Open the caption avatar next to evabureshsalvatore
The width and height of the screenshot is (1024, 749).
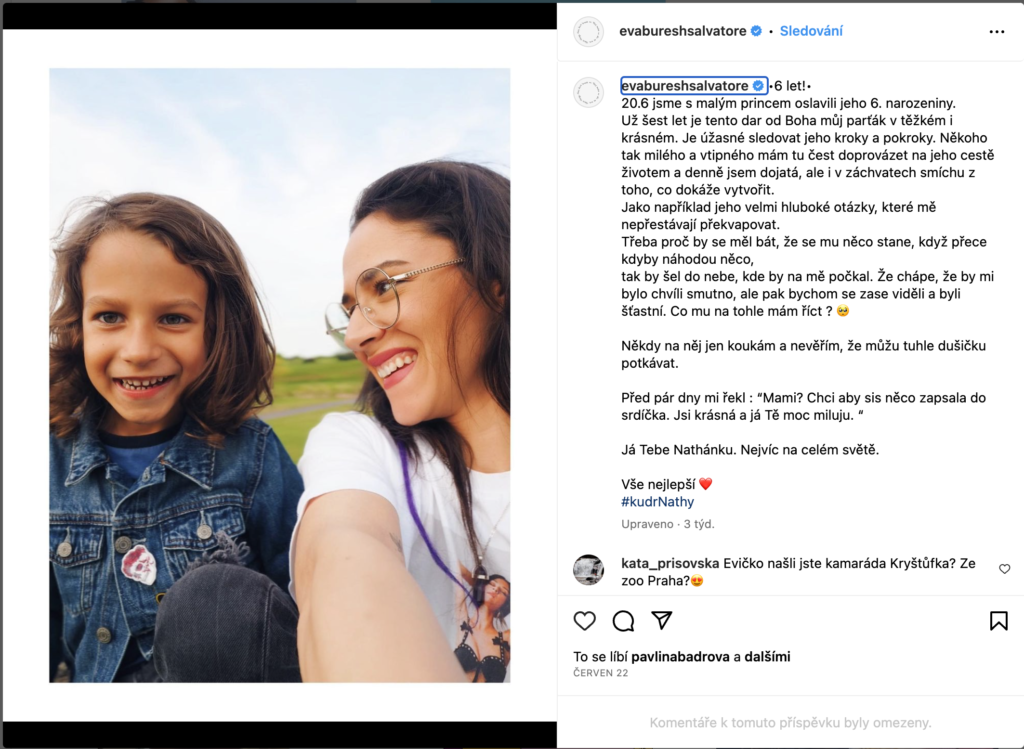[x=588, y=92]
